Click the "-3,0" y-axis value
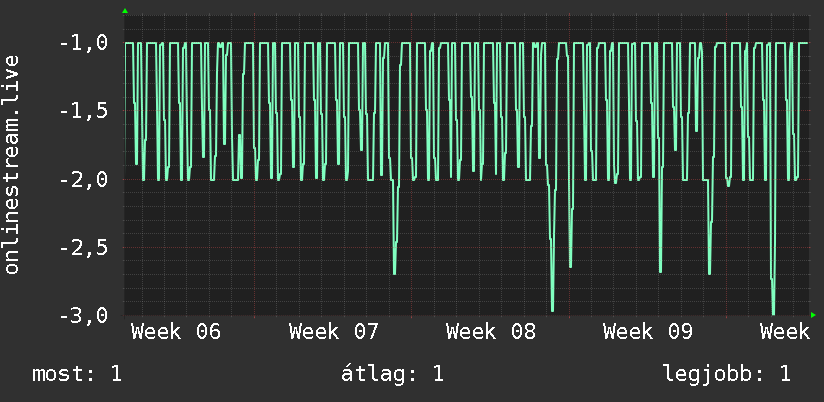The height and width of the screenshot is (402, 824). 84,316
